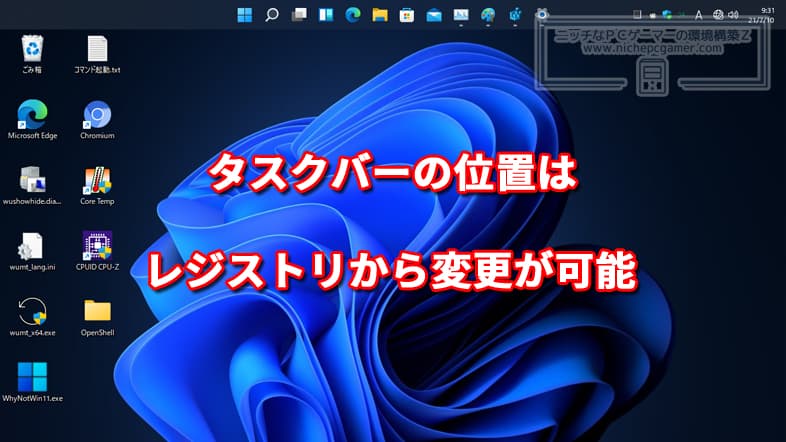Select OpenShell folder on desktop
The width and height of the screenshot is (786, 442).
pyautogui.click(x=97, y=317)
